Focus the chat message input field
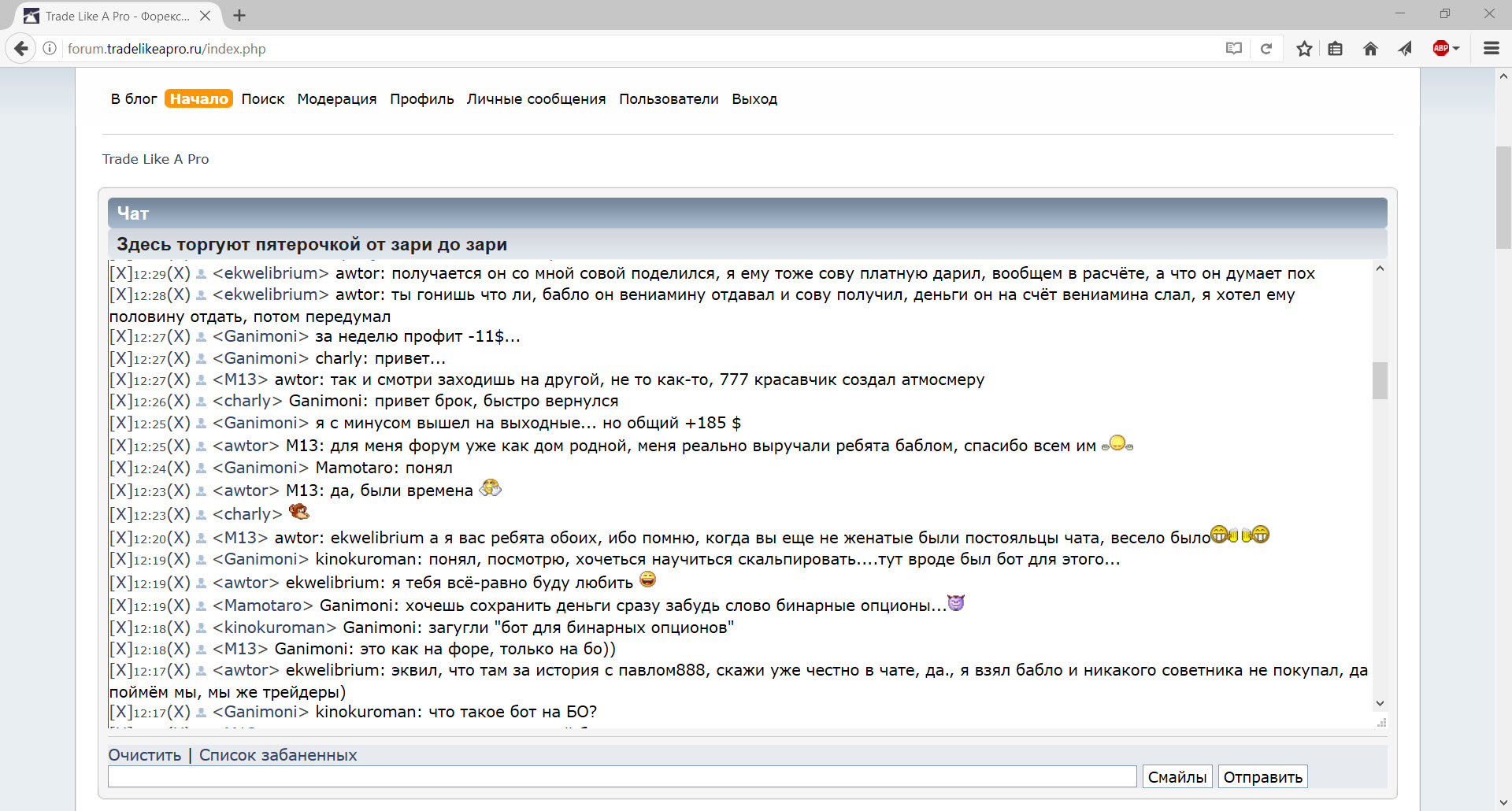Viewport: 1512px width, 811px height. [622, 776]
